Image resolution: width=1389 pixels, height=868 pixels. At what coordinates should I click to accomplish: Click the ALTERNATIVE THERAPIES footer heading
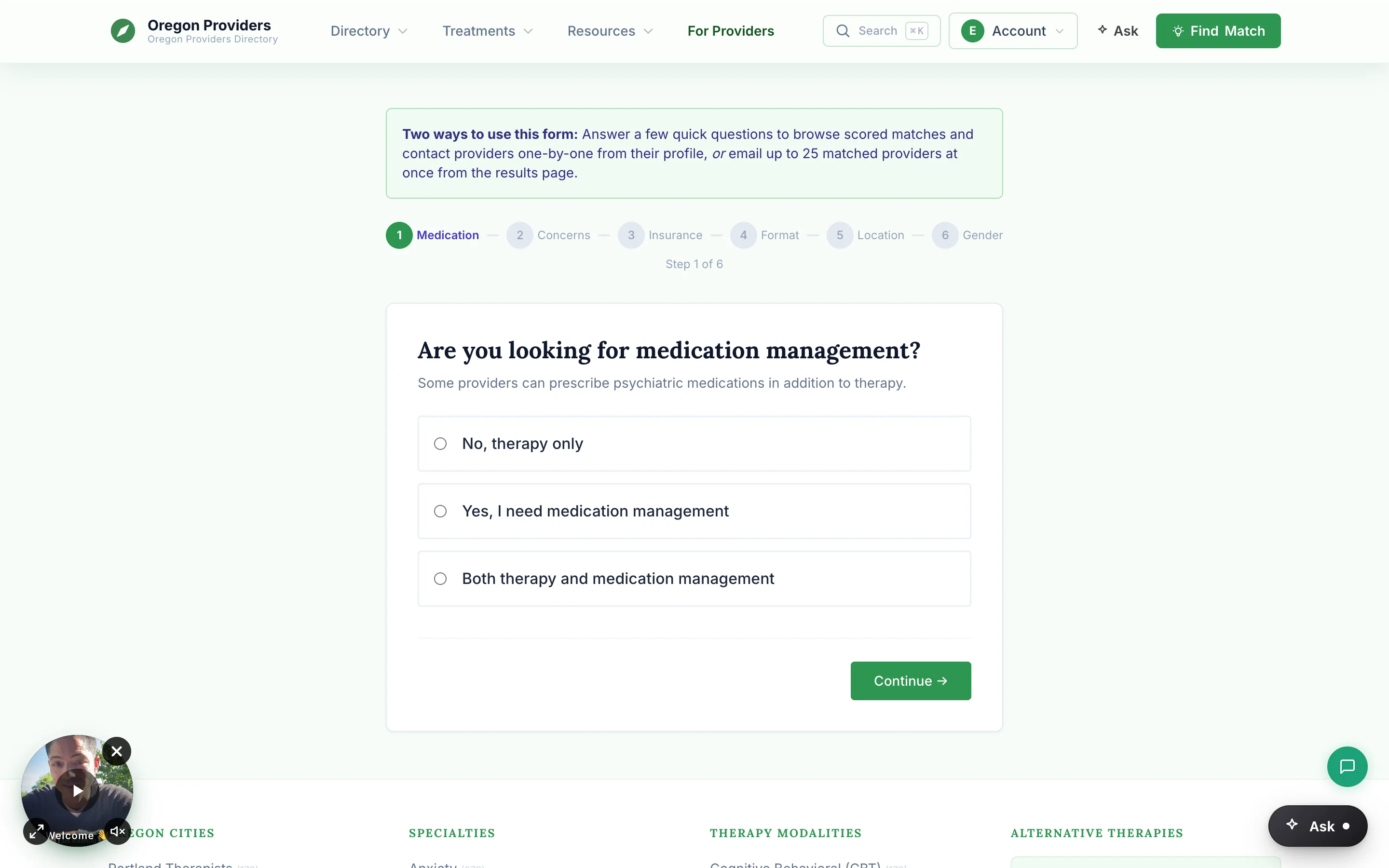[1096, 833]
